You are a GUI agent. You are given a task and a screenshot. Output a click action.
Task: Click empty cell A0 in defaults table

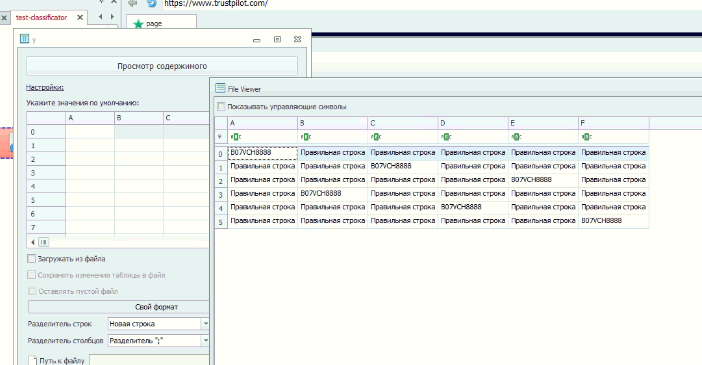[x=90, y=132]
